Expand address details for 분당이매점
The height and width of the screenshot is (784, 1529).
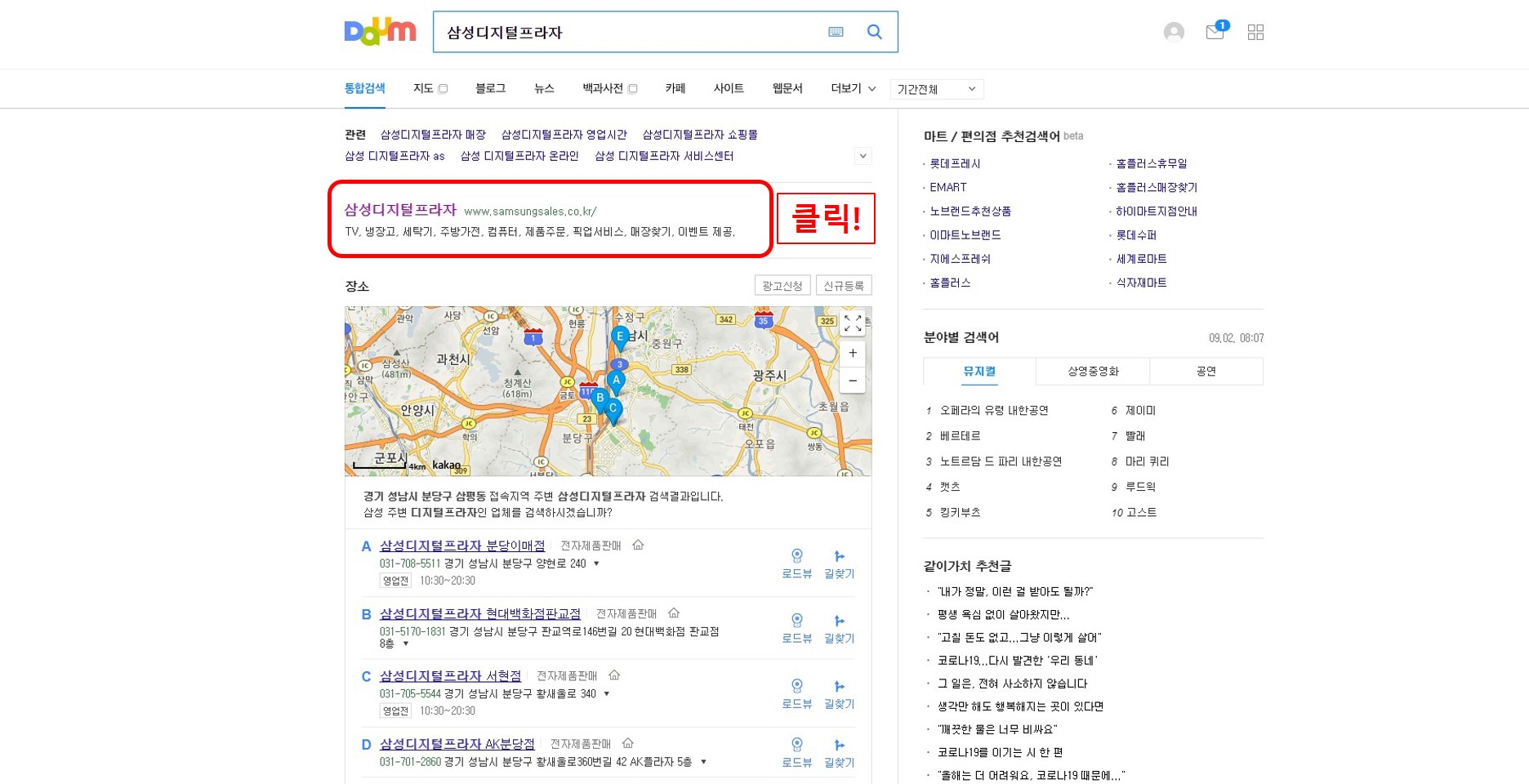tap(596, 563)
